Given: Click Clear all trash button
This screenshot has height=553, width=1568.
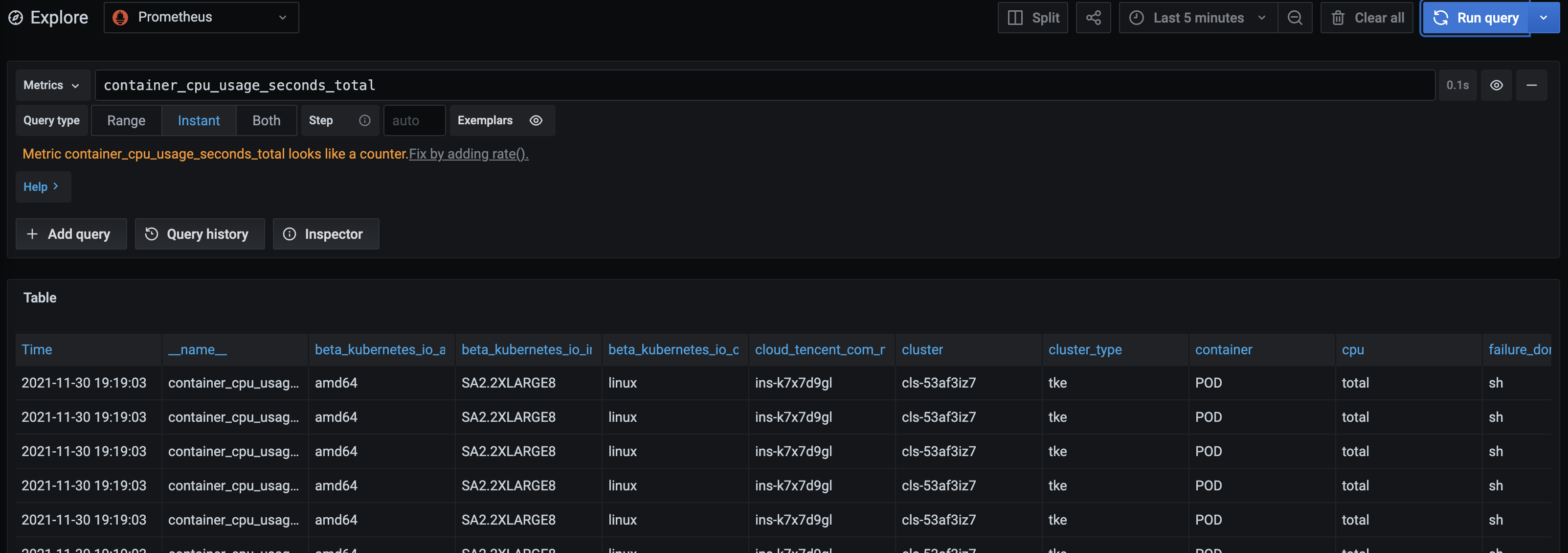Looking at the screenshot, I should (1366, 18).
